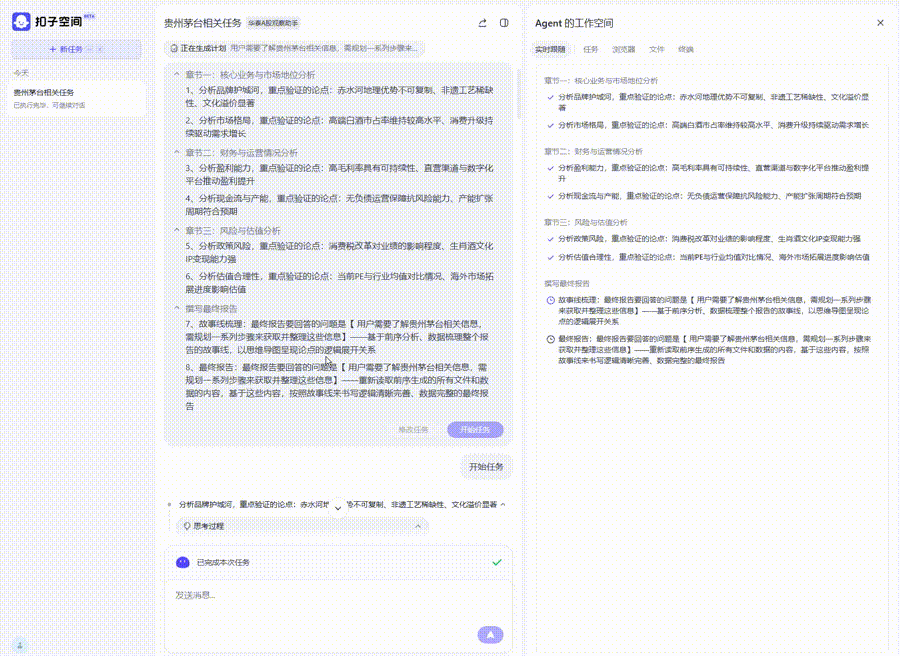Click the 今天 label in sidebar
900x656 pixels.
point(21,73)
